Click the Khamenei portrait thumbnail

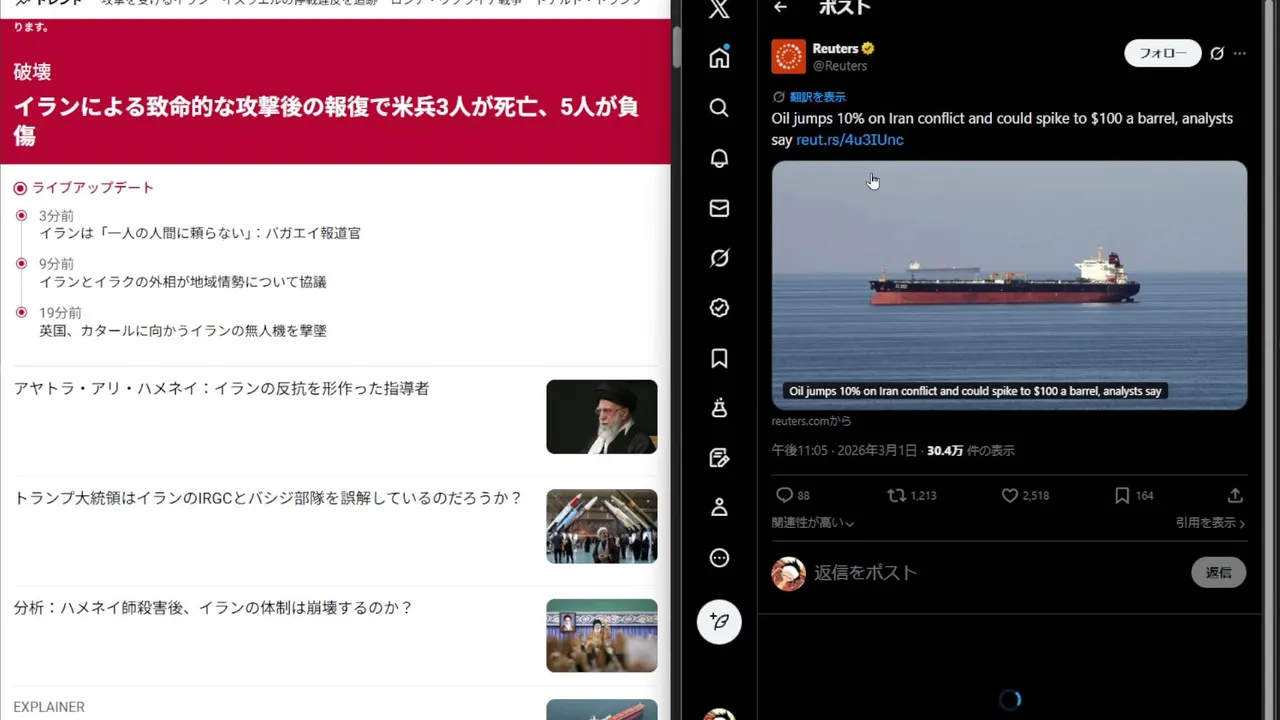tap(602, 417)
